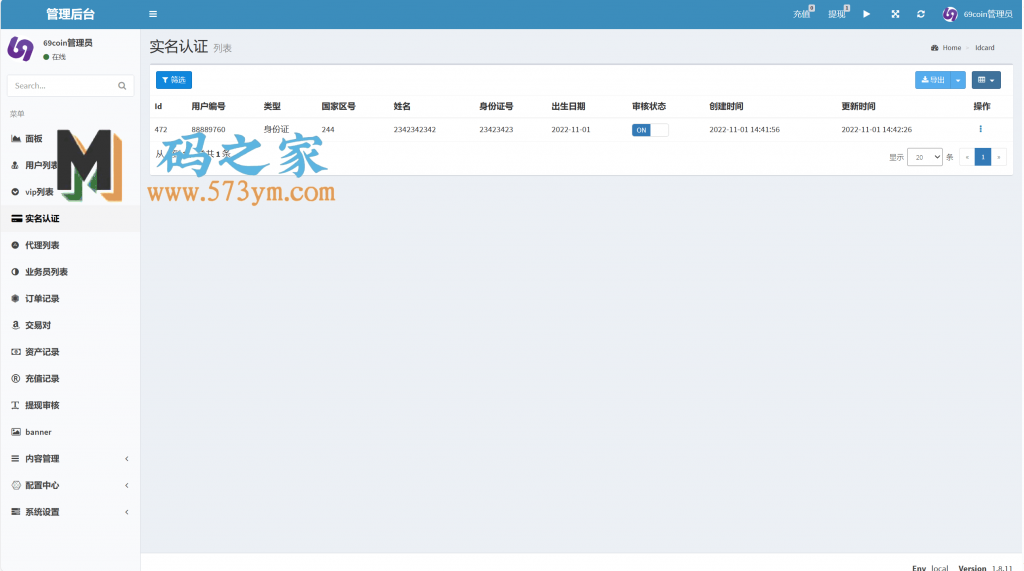Open column selector grid dropdown
This screenshot has width=1024, height=571.
986,80
